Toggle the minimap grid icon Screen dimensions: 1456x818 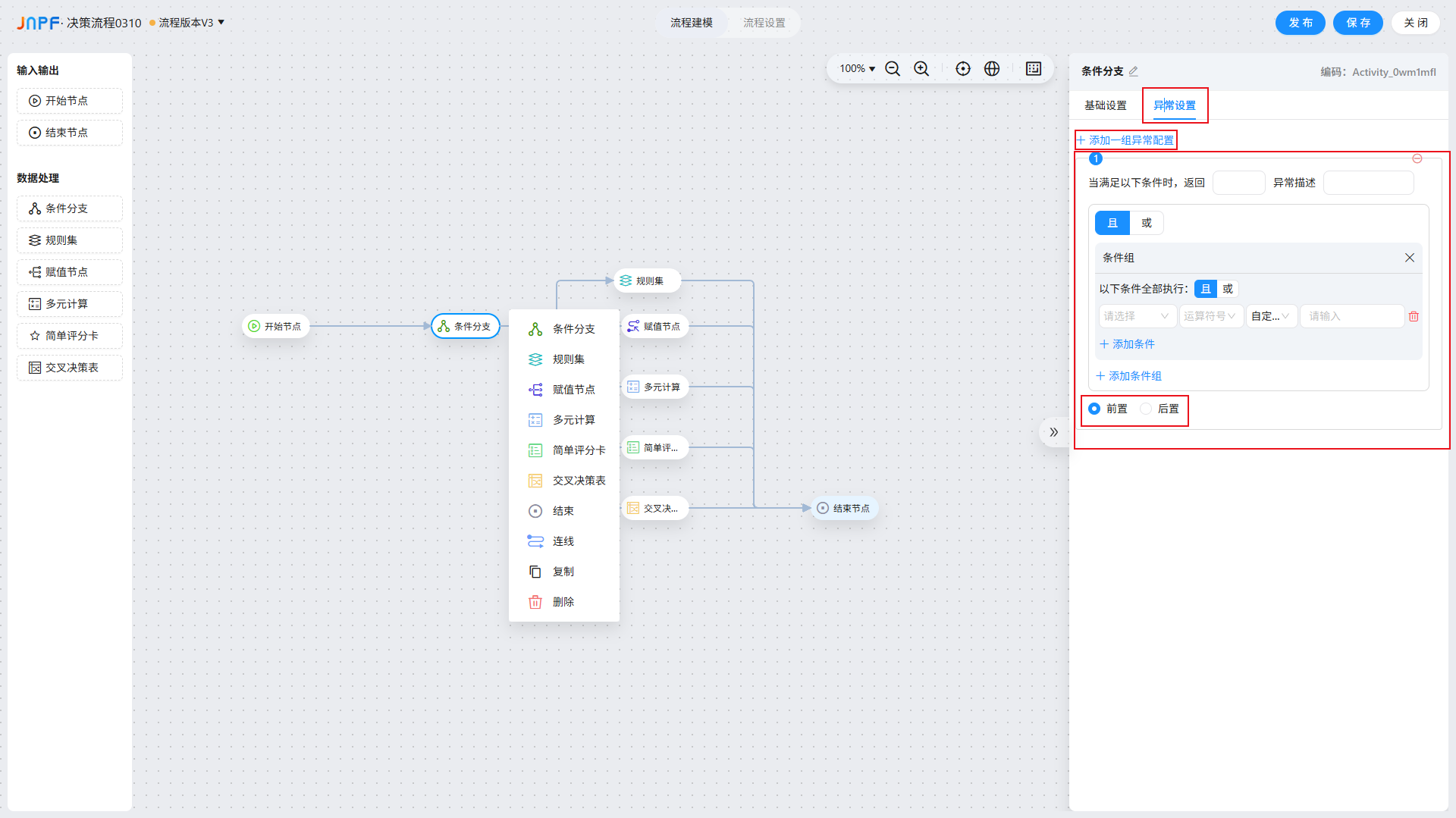pos(1033,69)
